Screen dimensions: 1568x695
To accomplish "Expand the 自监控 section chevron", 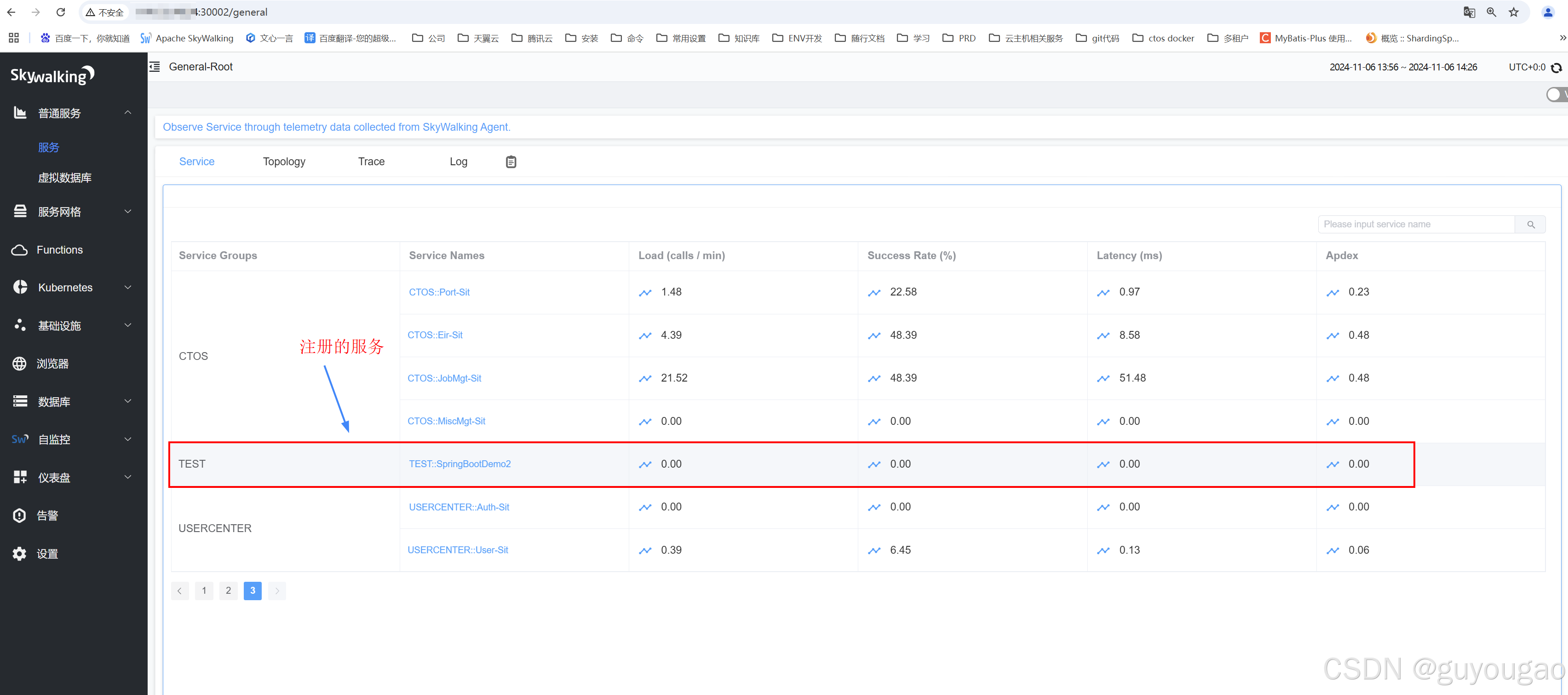I will [x=128, y=439].
